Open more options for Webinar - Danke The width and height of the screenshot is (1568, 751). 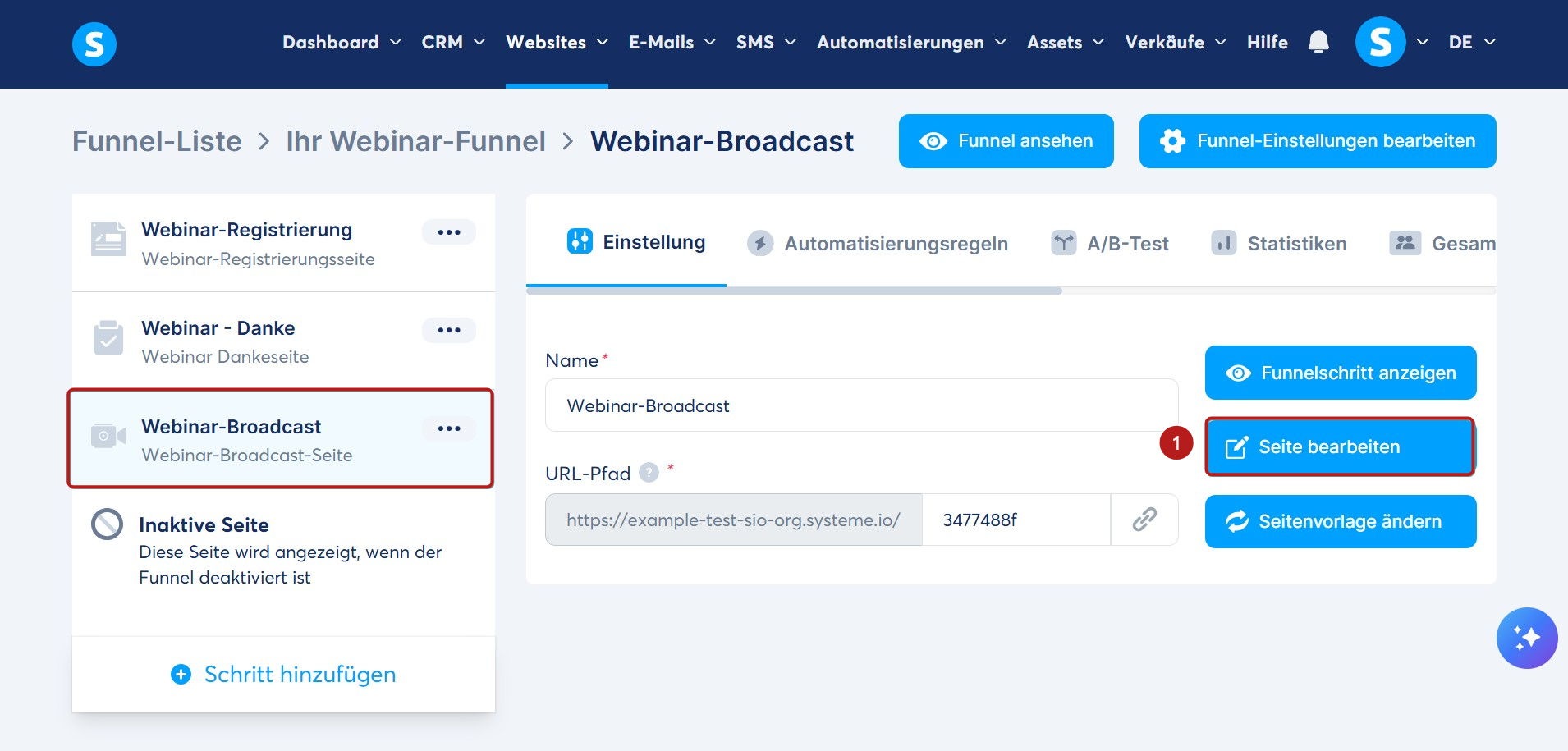coord(449,330)
